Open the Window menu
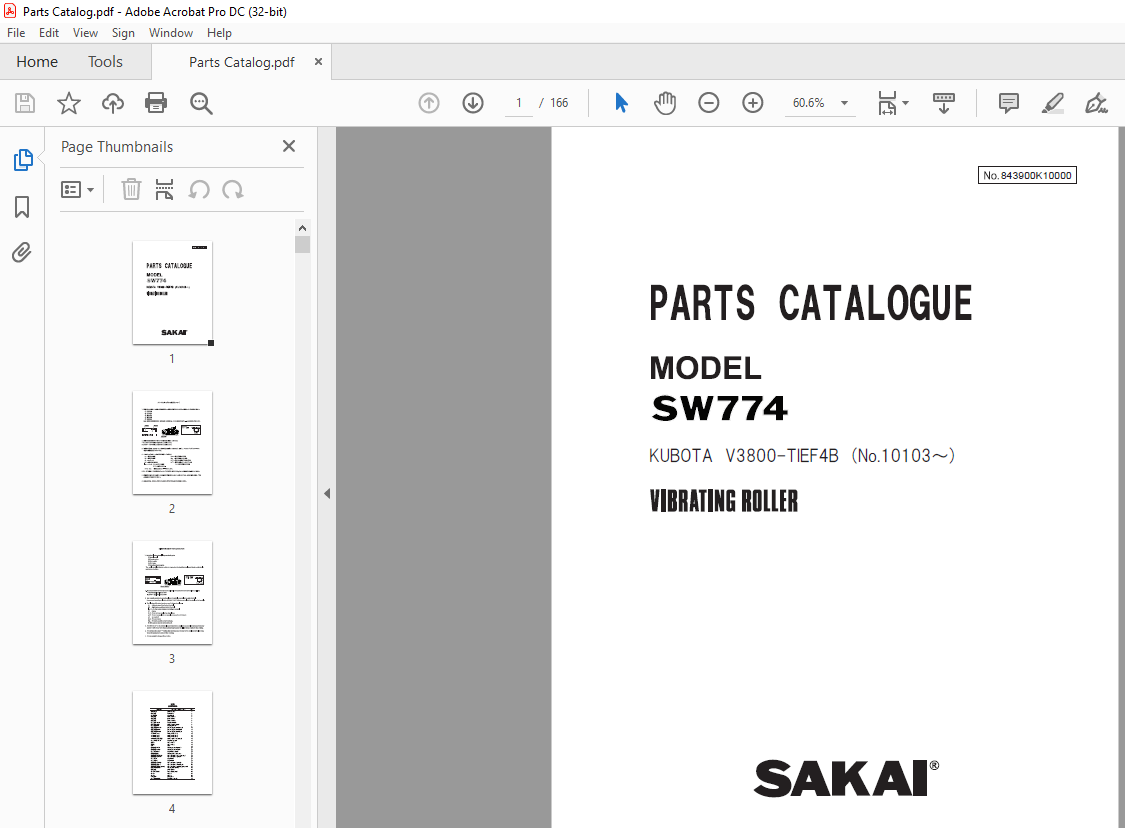 click(171, 33)
